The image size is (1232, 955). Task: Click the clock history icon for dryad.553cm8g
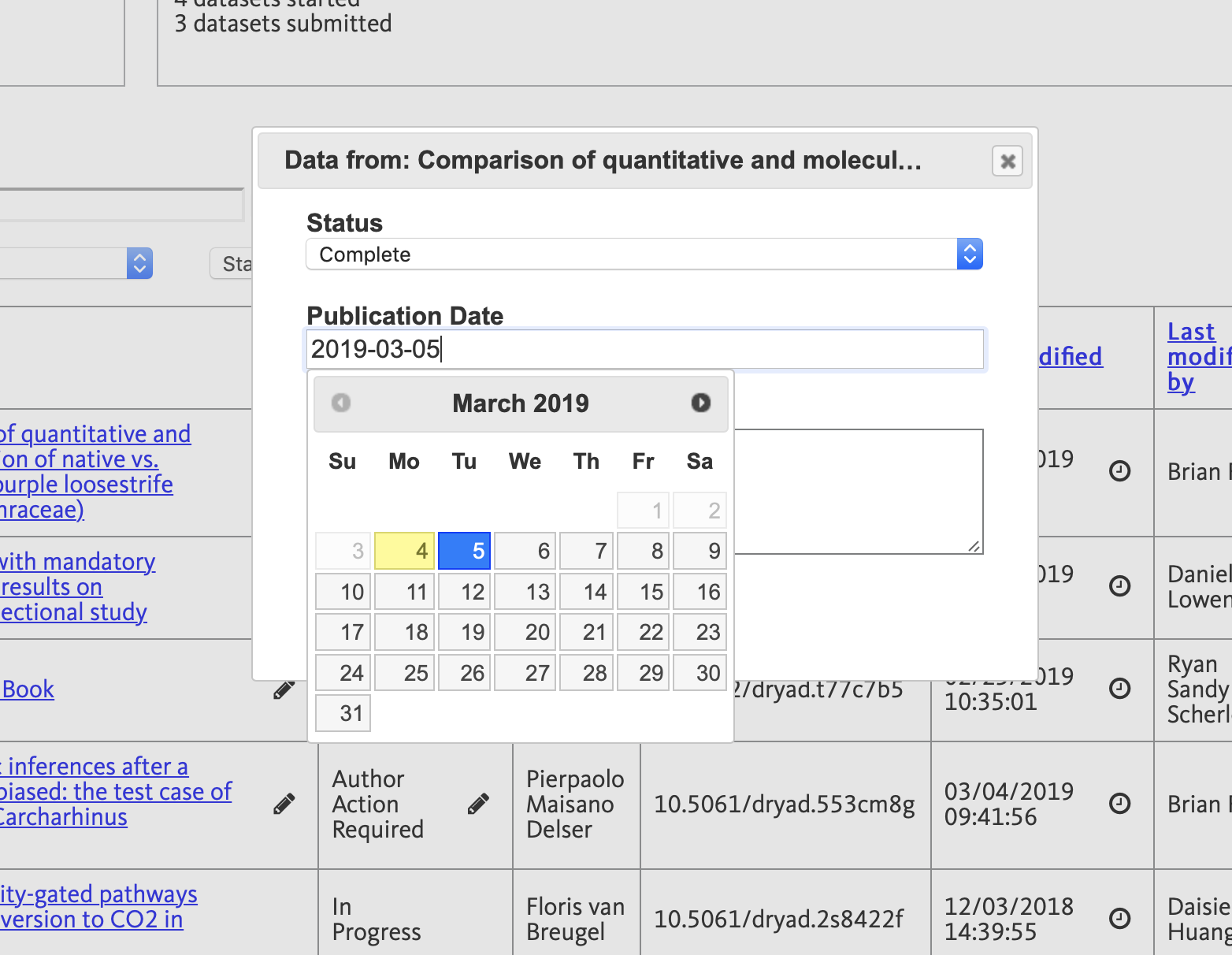coord(1120,804)
